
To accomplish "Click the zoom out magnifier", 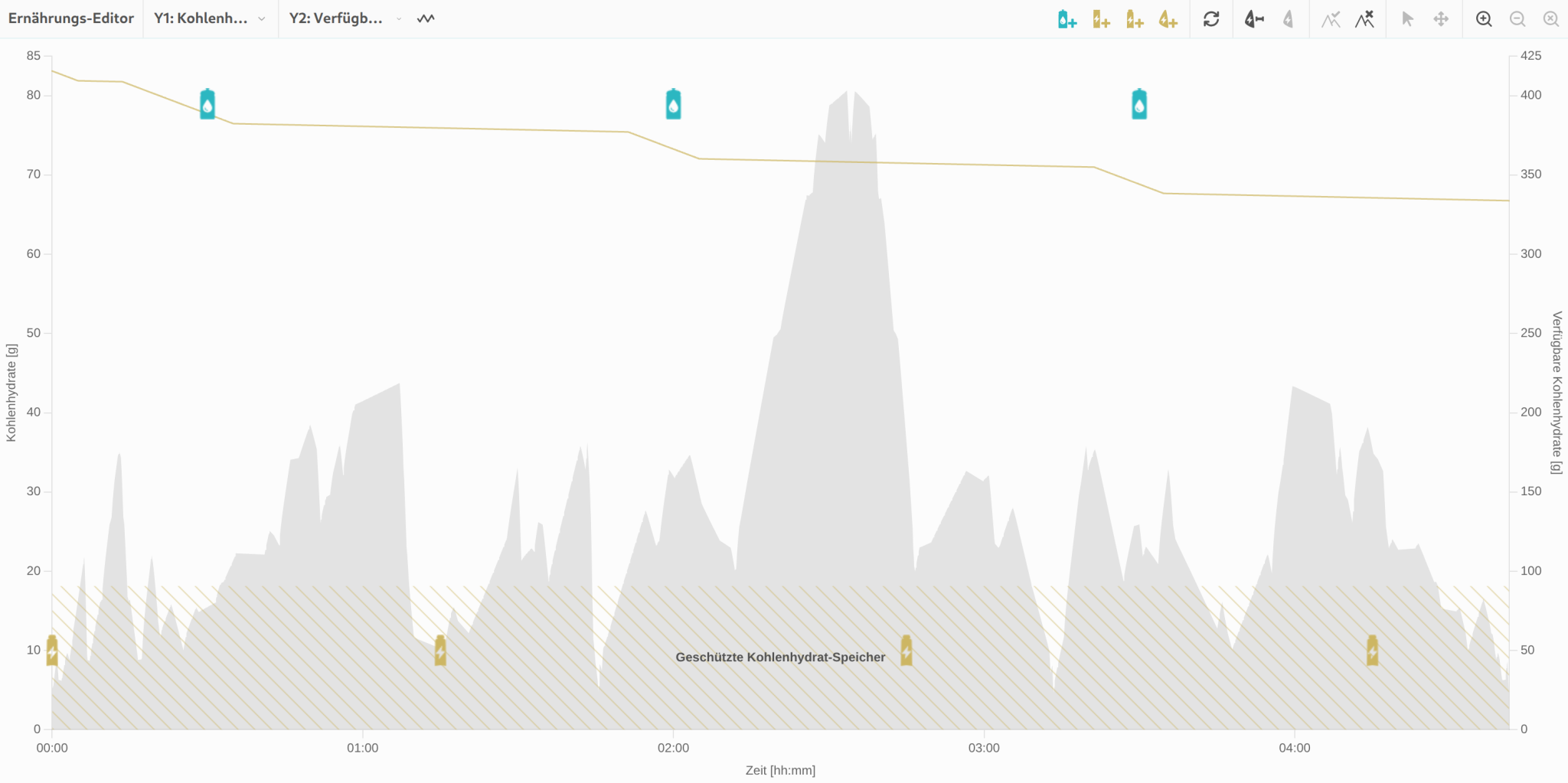I will [1517, 19].
